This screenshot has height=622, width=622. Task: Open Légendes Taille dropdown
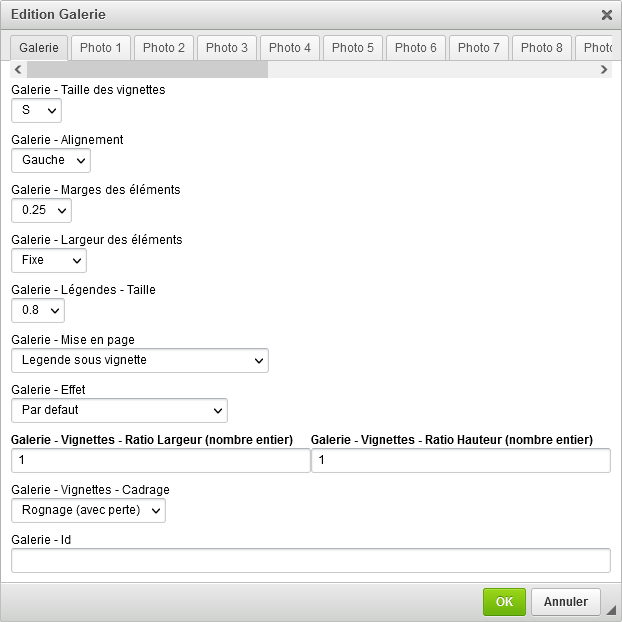[x=38, y=310]
